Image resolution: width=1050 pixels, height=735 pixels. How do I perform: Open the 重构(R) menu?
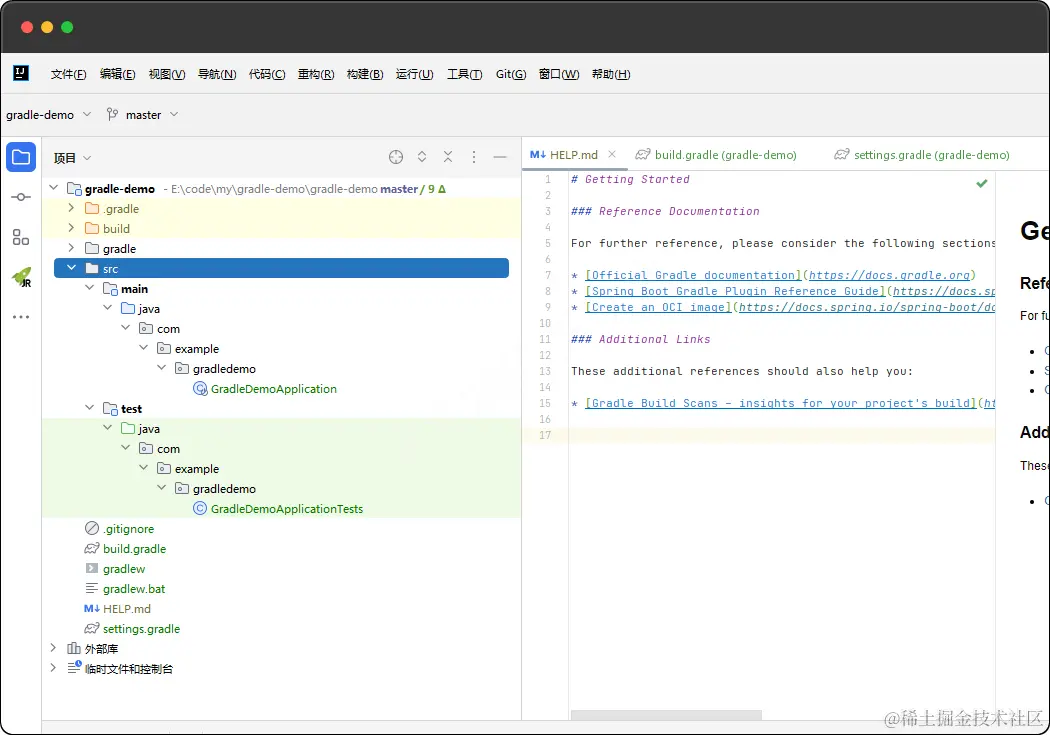(316, 74)
